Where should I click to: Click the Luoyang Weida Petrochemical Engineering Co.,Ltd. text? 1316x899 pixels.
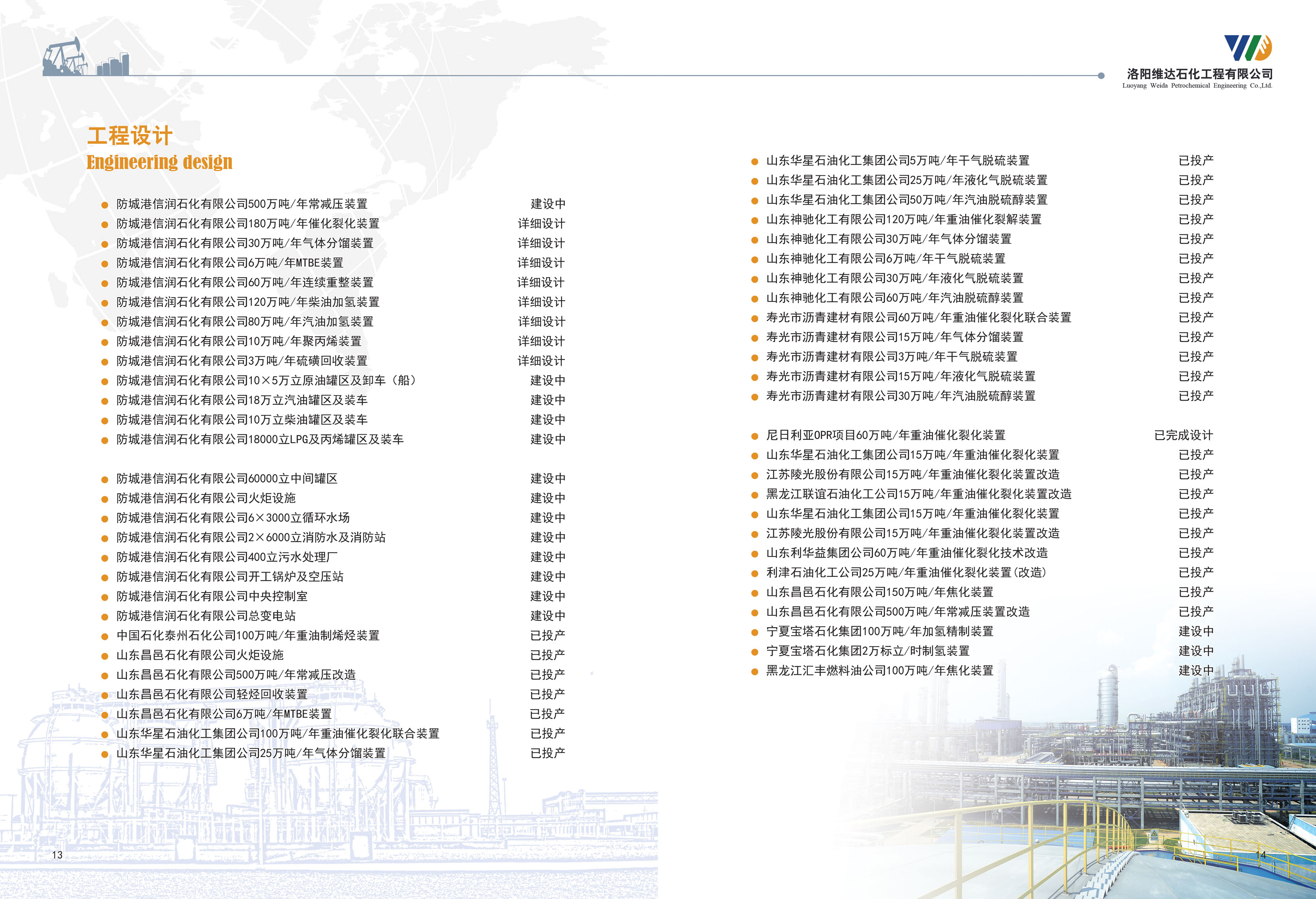1197,86
